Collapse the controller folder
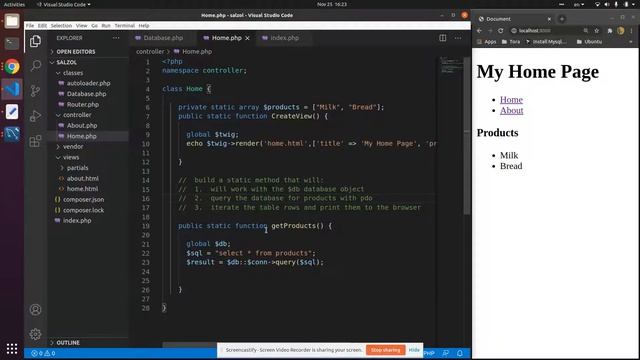640x360 pixels. (x=77, y=115)
